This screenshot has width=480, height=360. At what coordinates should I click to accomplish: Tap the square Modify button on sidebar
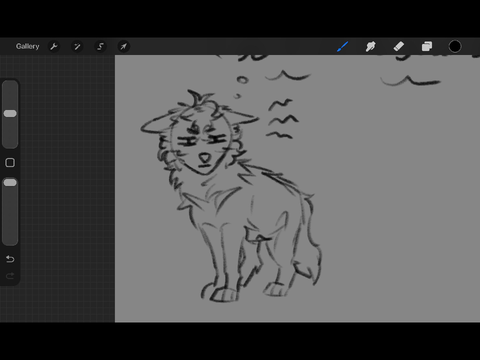tap(10, 163)
